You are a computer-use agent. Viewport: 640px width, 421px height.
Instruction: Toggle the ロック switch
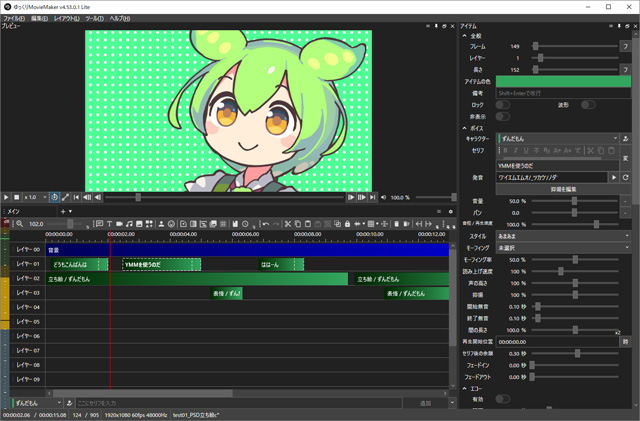pyautogui.click(x=503, y=105)
